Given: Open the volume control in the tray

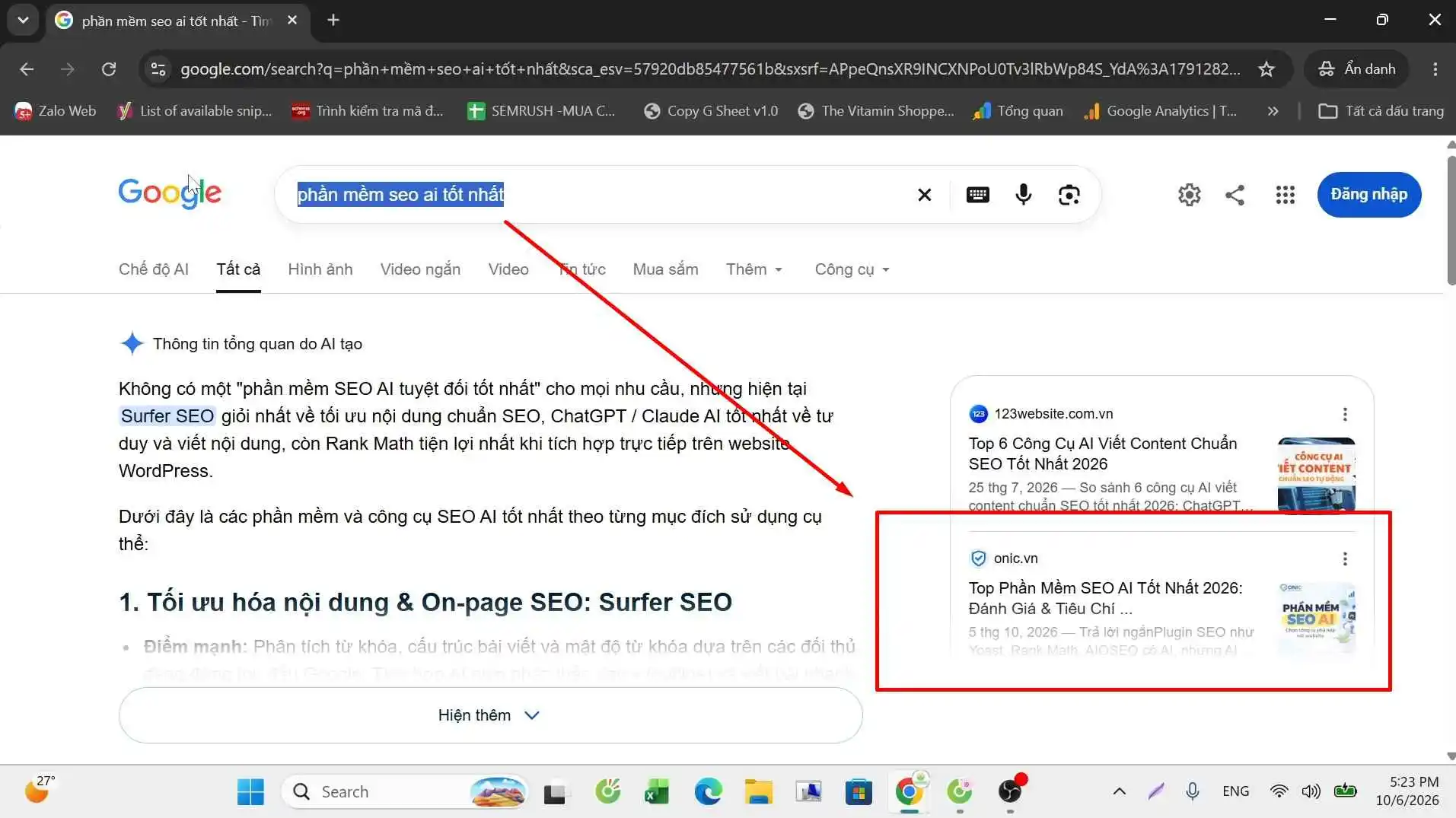Looking at the screenshot, I should [x=1311, y=791].
